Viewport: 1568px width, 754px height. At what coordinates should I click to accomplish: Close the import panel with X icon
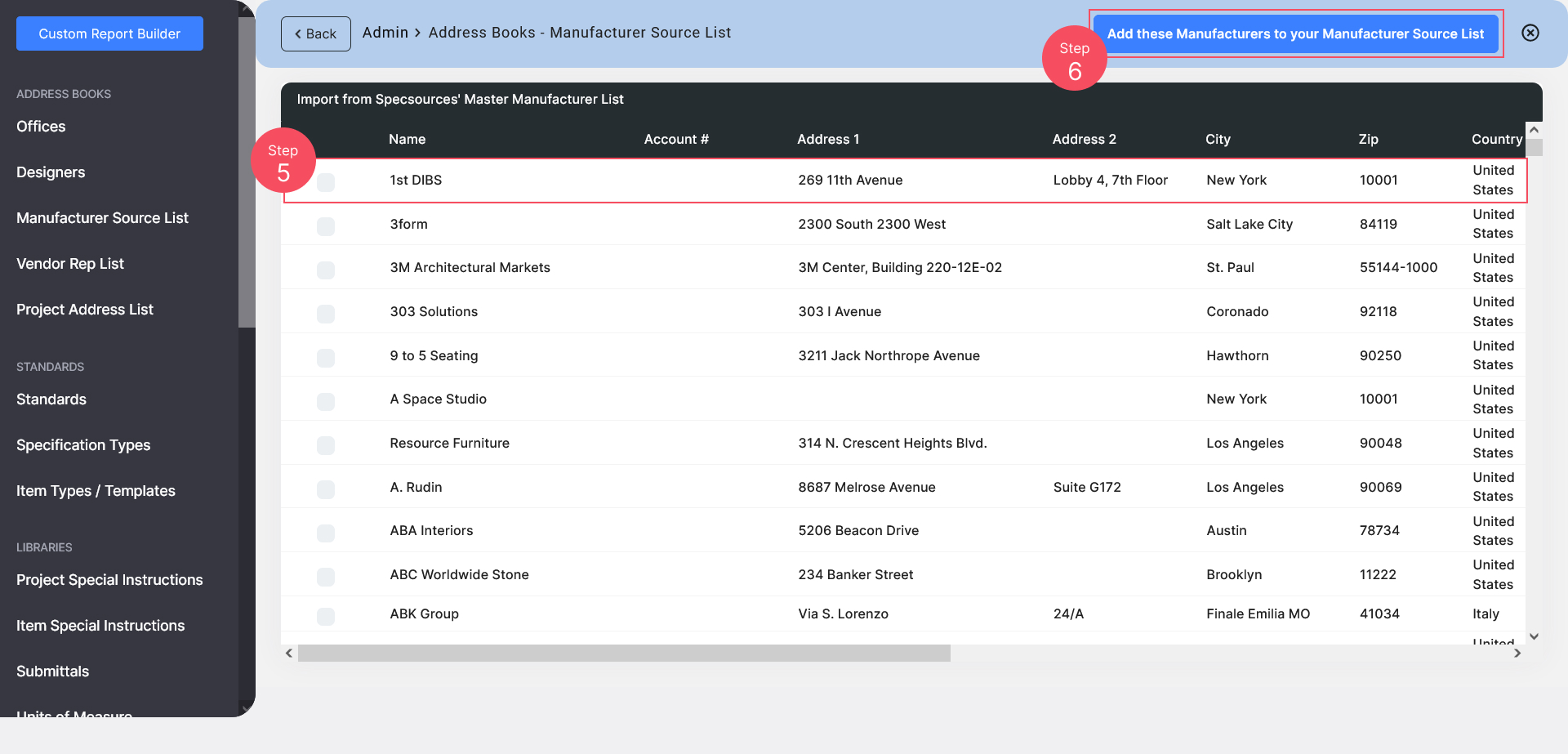(x=1530, y=33)
